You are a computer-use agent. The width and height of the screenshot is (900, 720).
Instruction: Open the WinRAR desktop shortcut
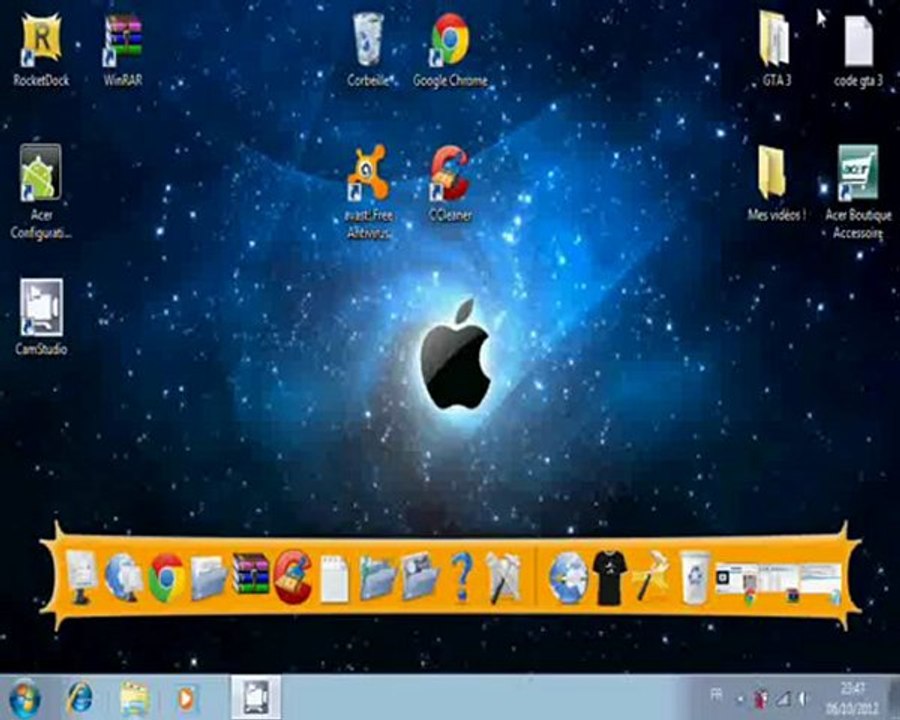123,51
